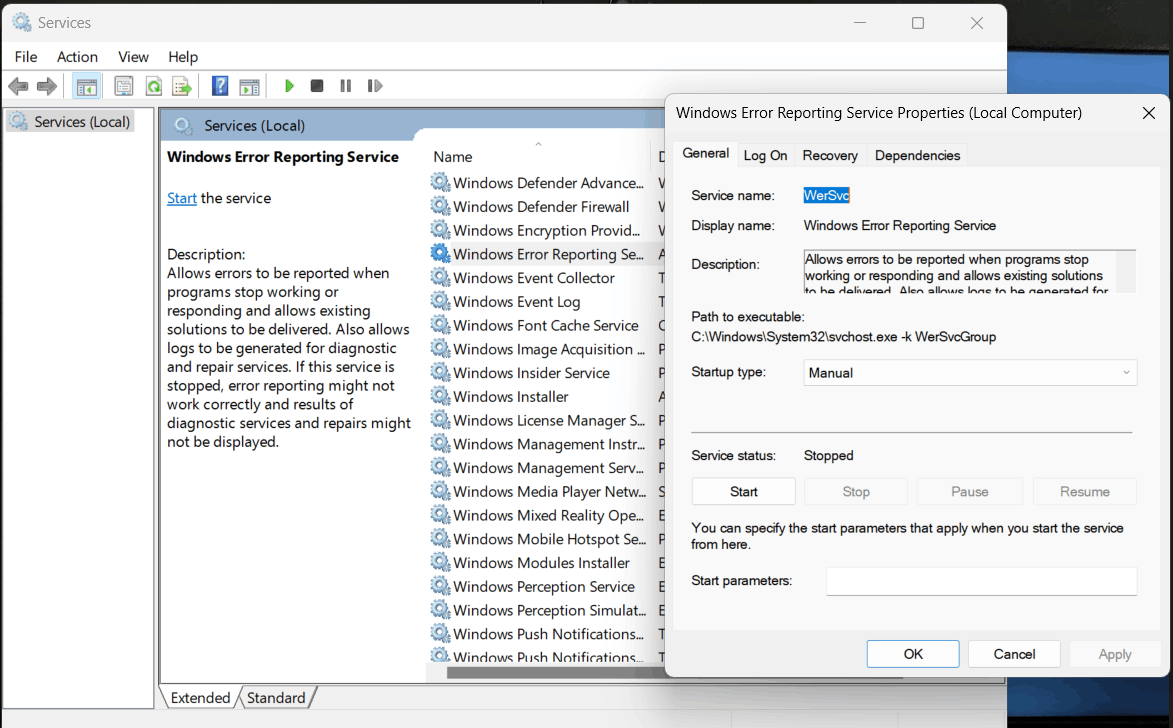Click the gear icon beside Windows Perception Service
This screenshot has width=1173, height=728.
click(x=441, y=586)
